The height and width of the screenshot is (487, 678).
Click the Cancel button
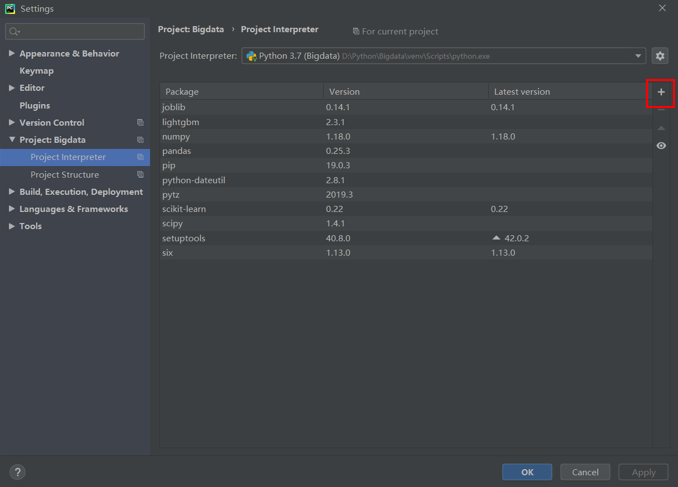tap(585, 472)
